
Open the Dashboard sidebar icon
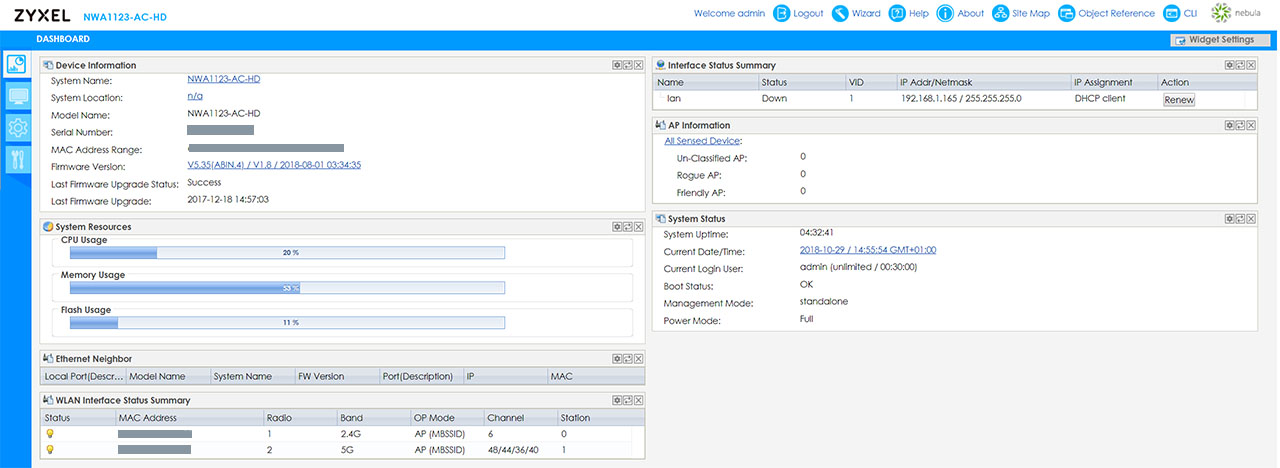pos(16,65)
